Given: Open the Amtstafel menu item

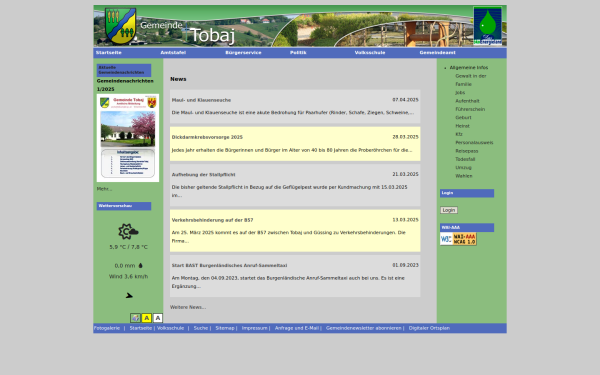Looking at the screenshot, I should [x=173, y=53].
